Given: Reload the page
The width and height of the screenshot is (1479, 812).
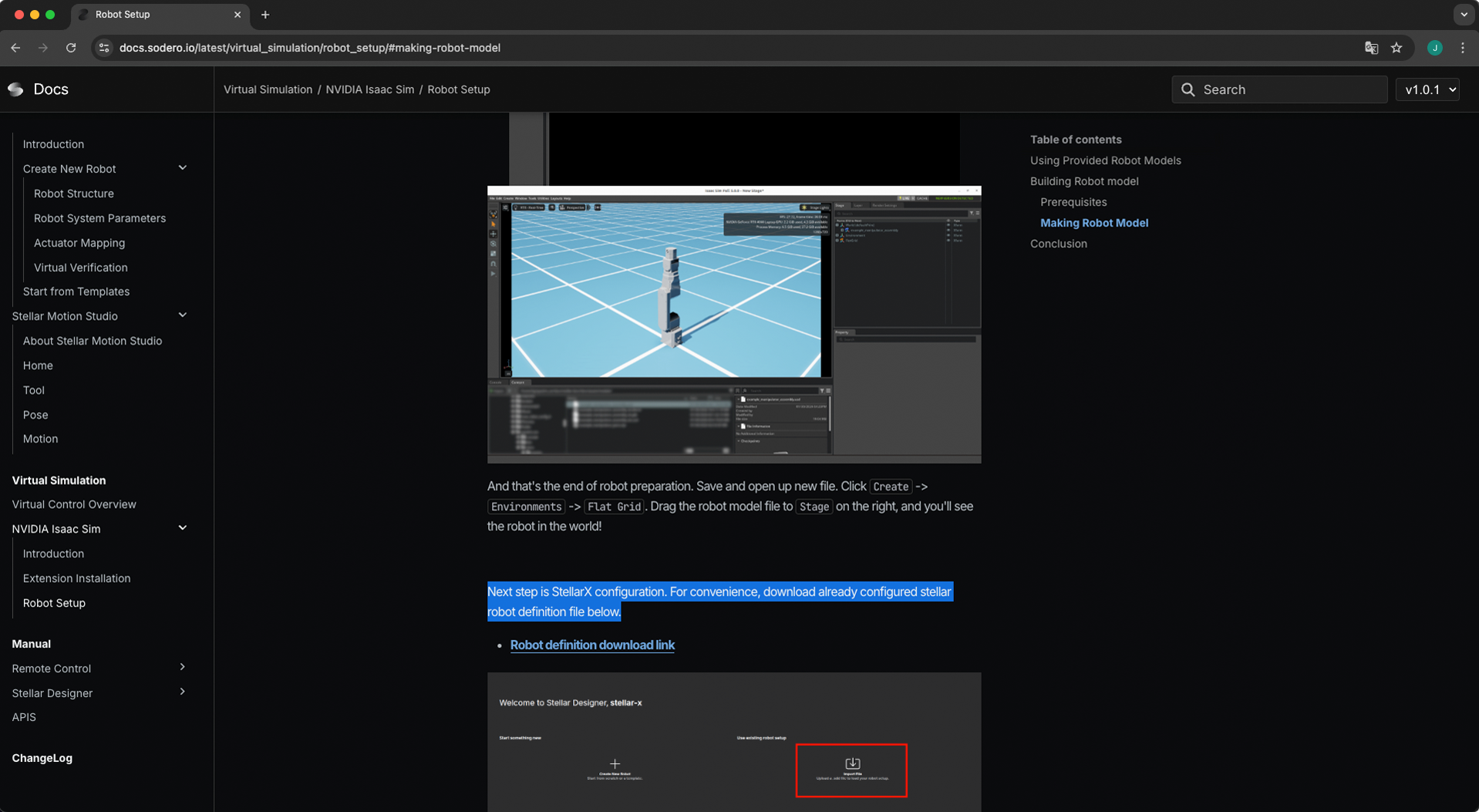Looking at the screenshot, I should click(x=71, y=48).
